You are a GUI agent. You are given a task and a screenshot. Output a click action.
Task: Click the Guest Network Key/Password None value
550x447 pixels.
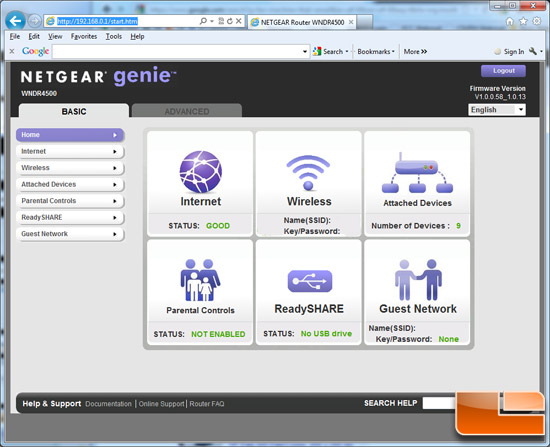(x=448, y=339)
